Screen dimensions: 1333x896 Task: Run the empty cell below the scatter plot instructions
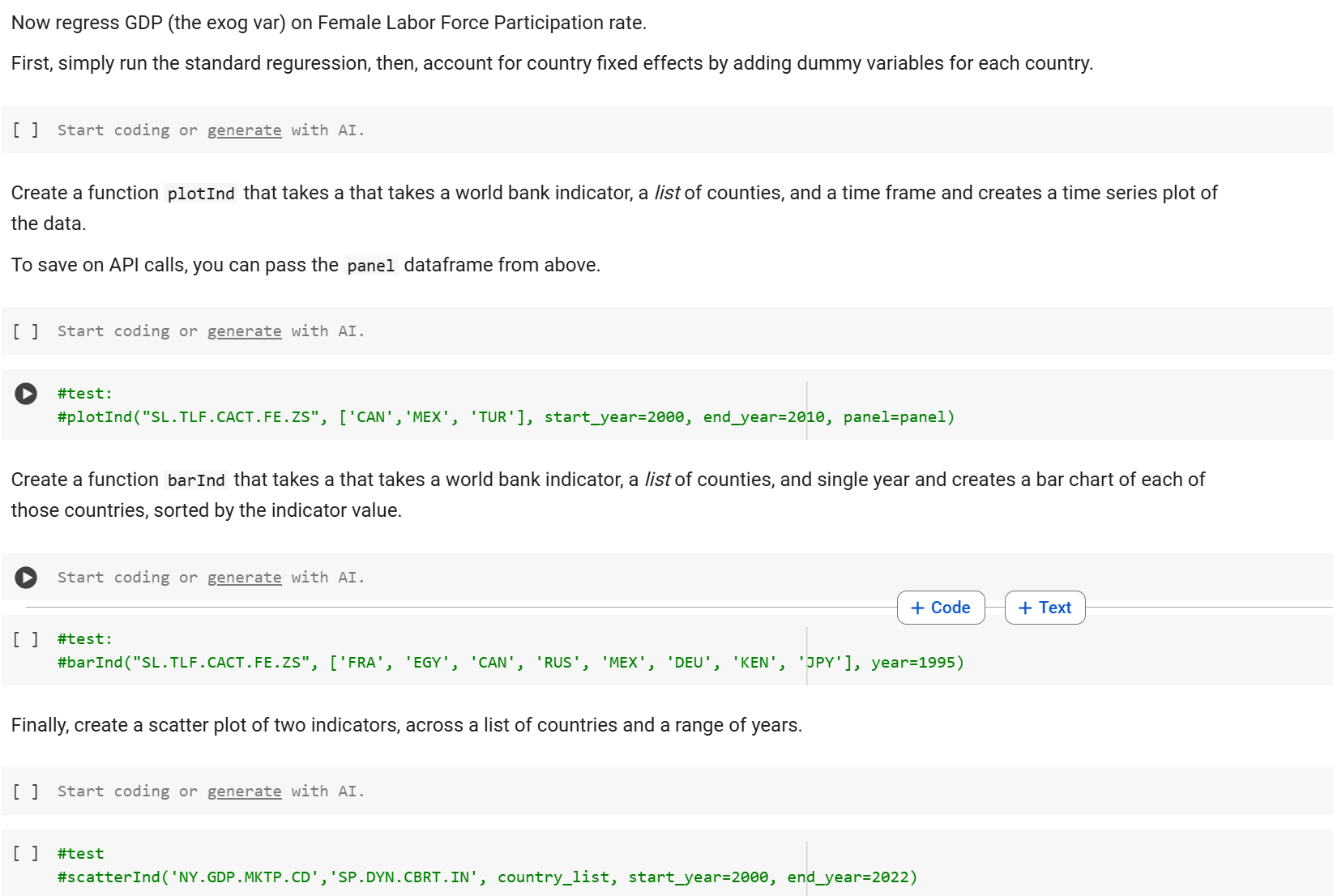[x=25, y=791]
